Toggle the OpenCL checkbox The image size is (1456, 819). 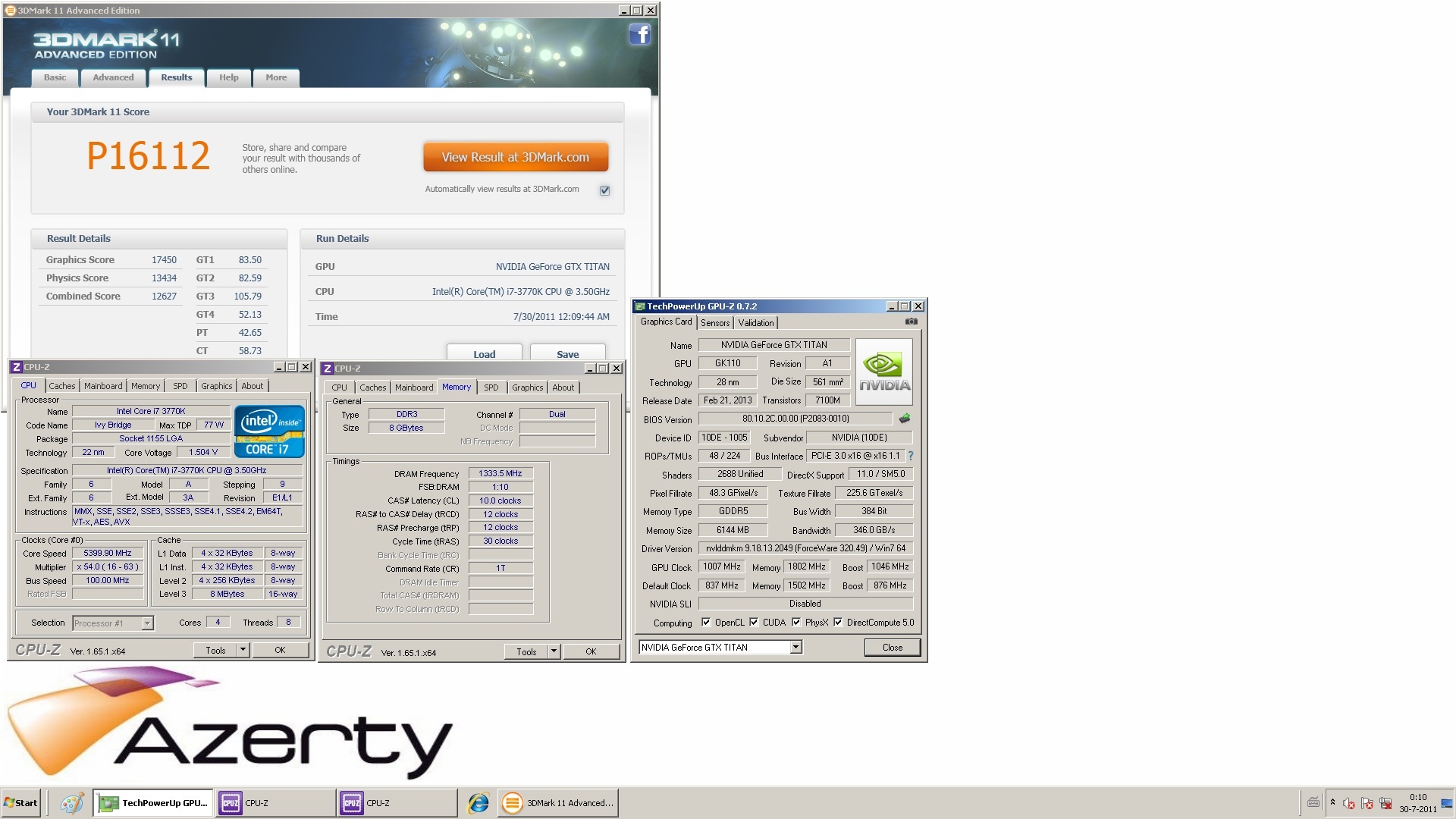pyautogui.click(x=706, y=623)
